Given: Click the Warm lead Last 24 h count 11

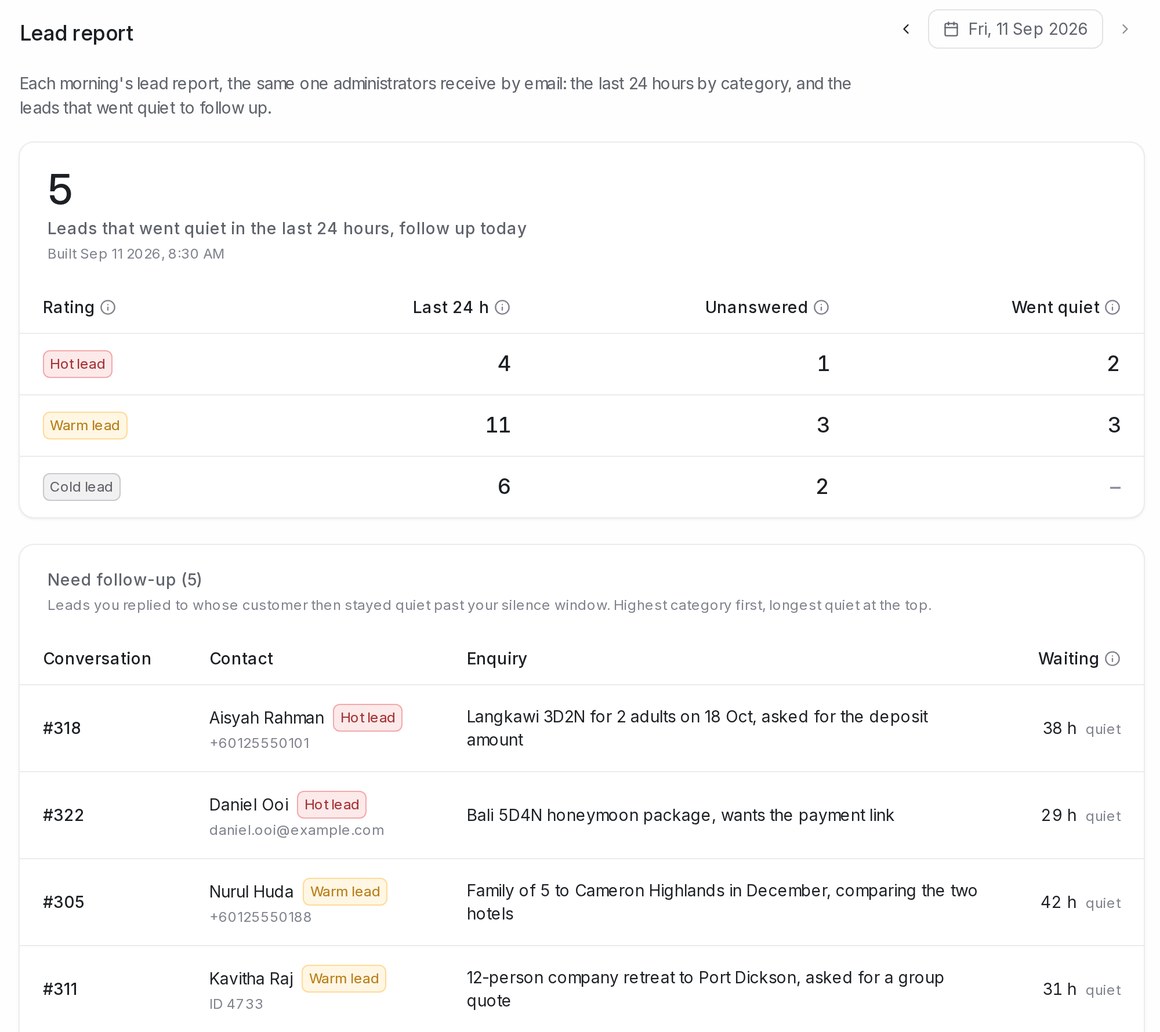Looking at the screenshot, I should click(x=498, y=425).
